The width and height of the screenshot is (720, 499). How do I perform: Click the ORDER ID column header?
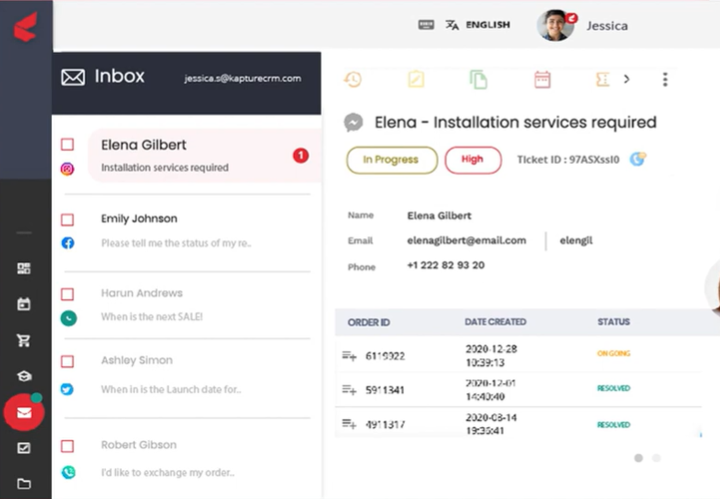point(369,322)
